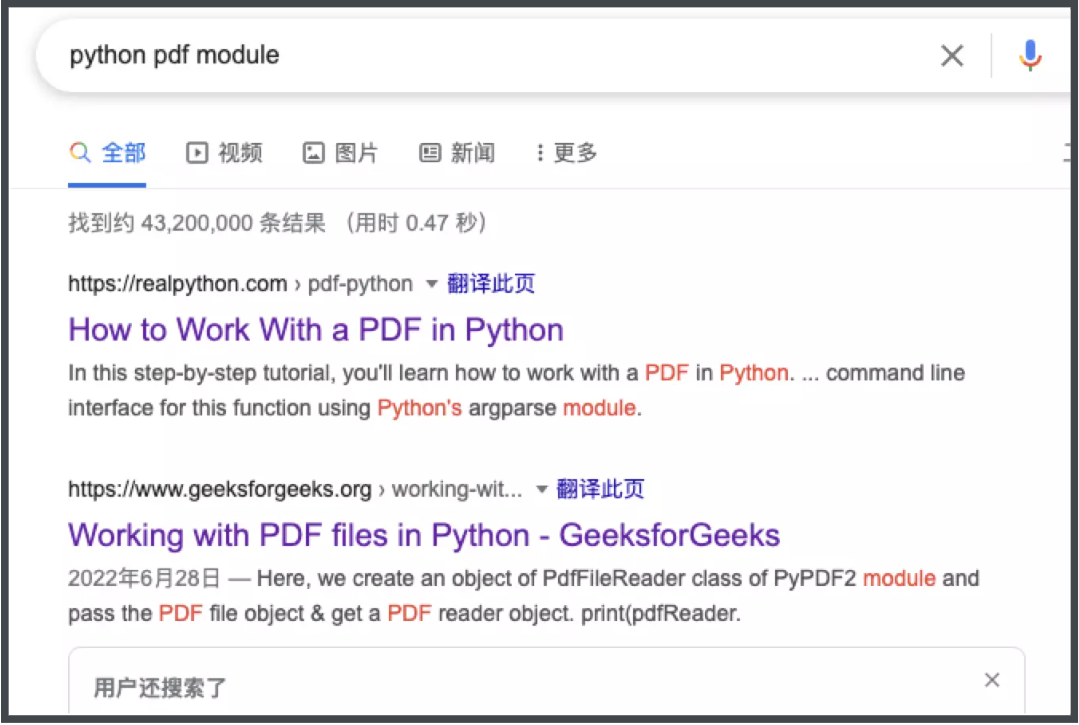
Task: Open "How to Work With a PDF in Python"
Action: [315, 329]
